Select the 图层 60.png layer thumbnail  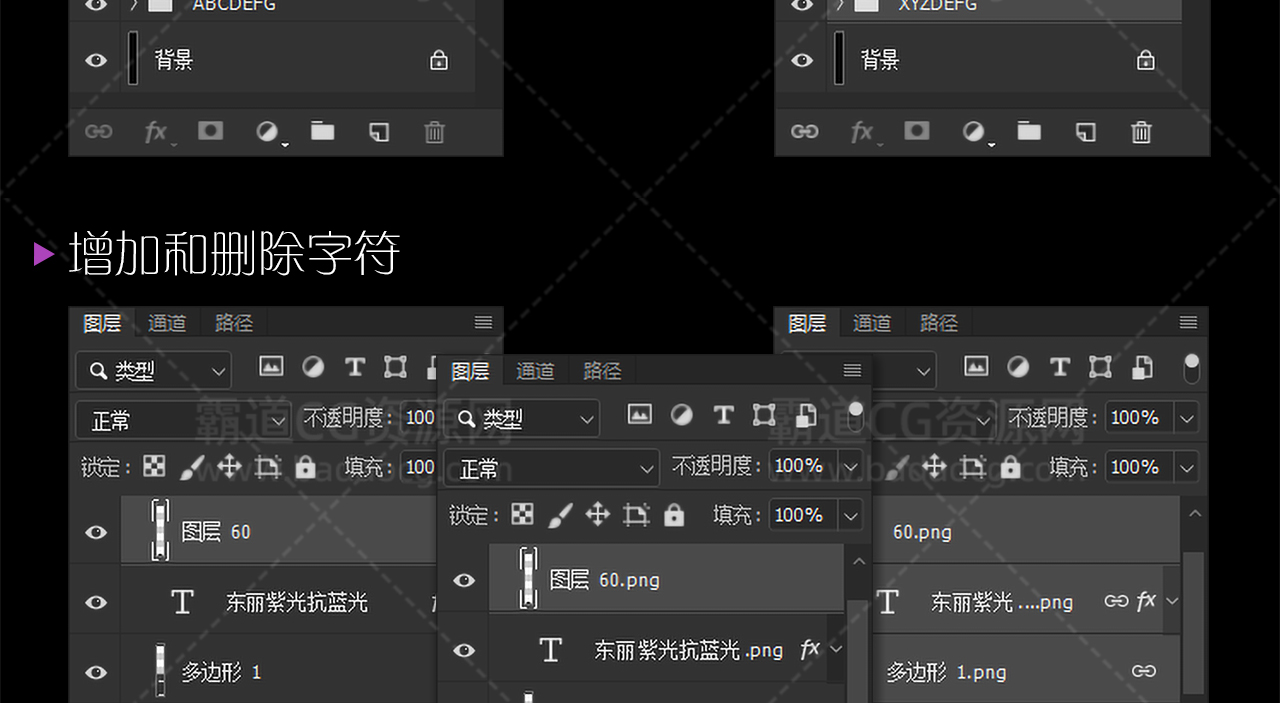tap(529, 579)
